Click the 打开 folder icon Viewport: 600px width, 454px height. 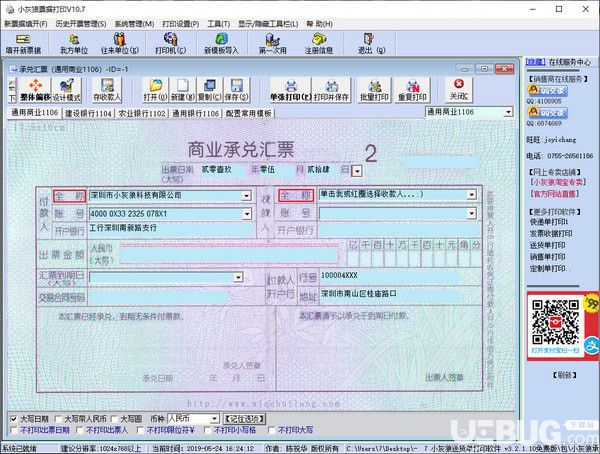[155, 90]
